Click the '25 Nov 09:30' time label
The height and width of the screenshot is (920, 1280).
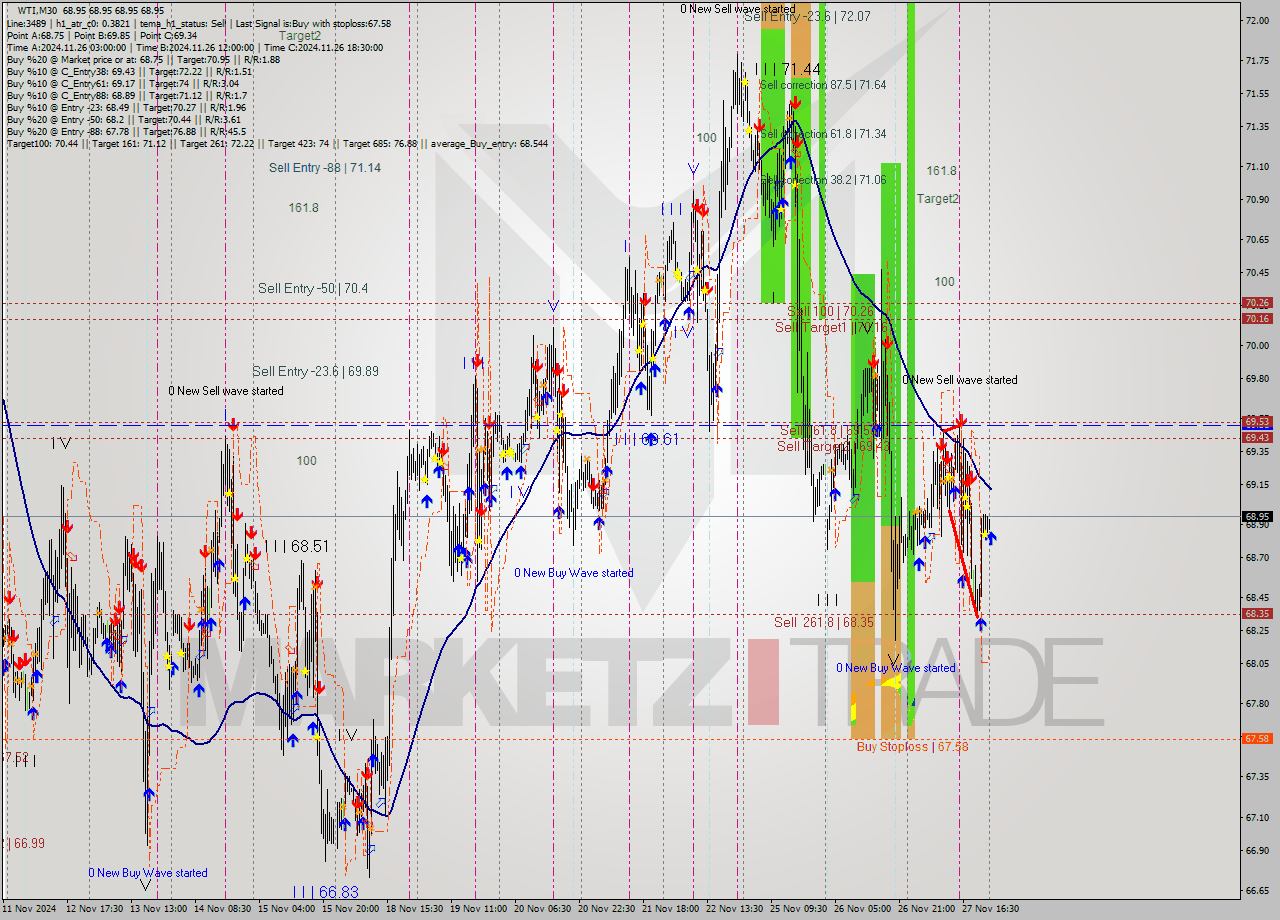coord(798,909)
